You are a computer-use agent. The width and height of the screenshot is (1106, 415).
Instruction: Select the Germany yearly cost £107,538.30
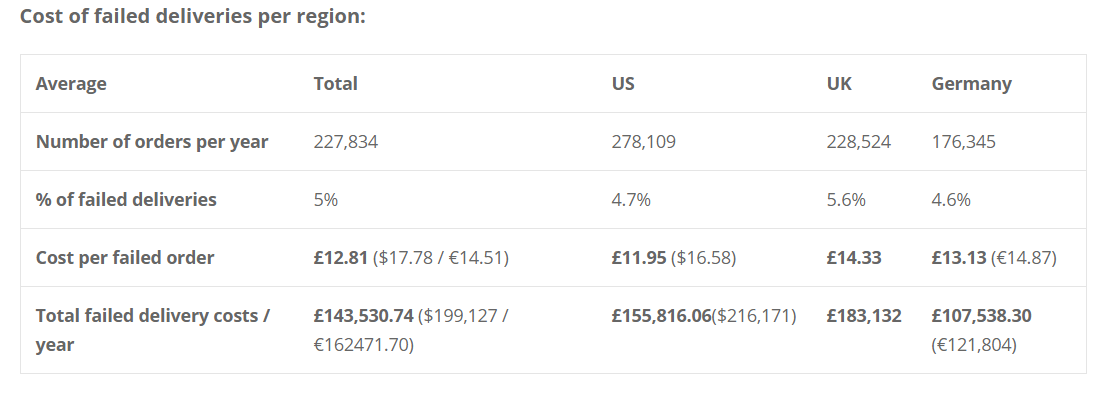(981, 316)
